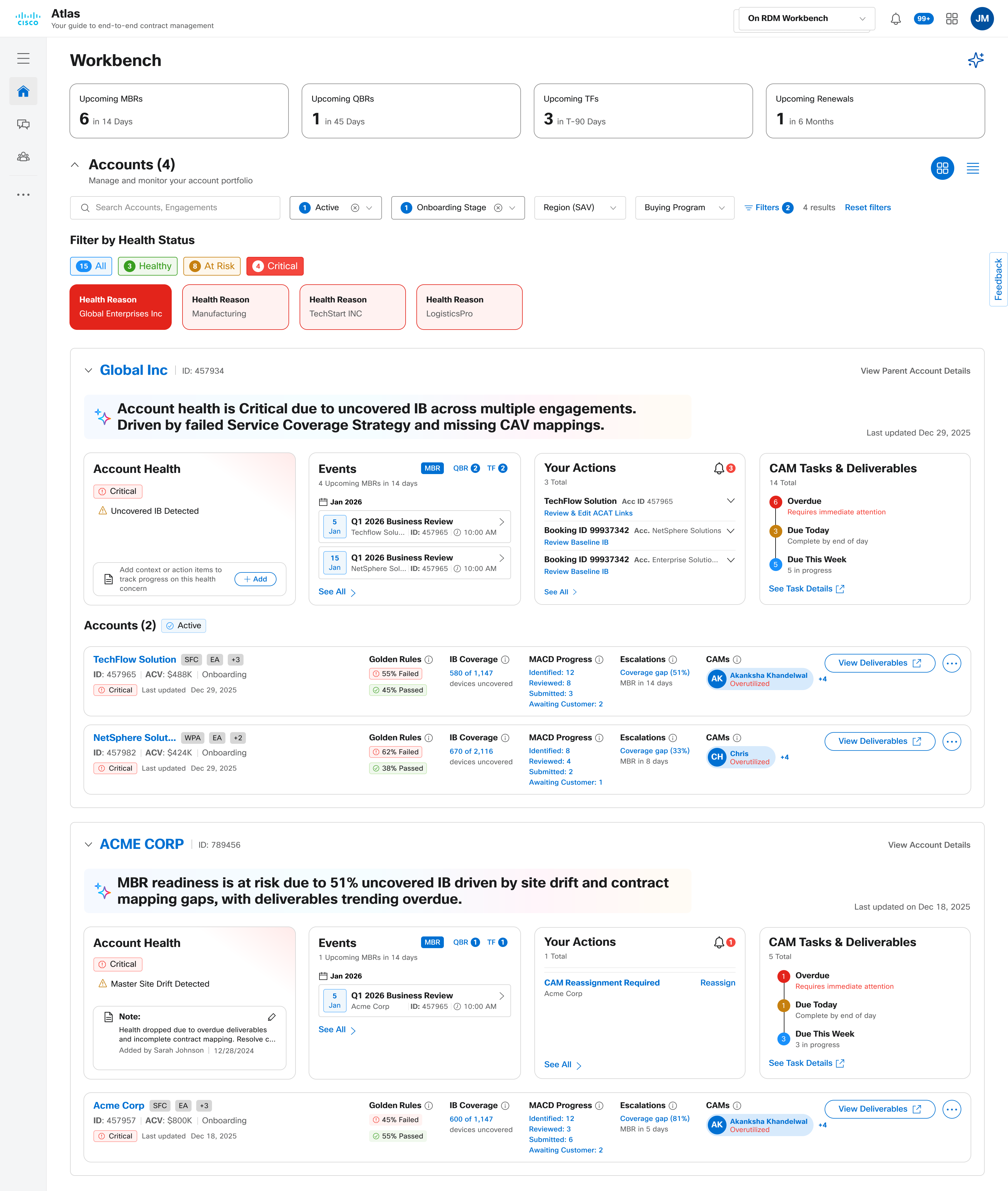
Task: Open JM user profile avatar
Action: pyautogui.click(x=982, y=19)
